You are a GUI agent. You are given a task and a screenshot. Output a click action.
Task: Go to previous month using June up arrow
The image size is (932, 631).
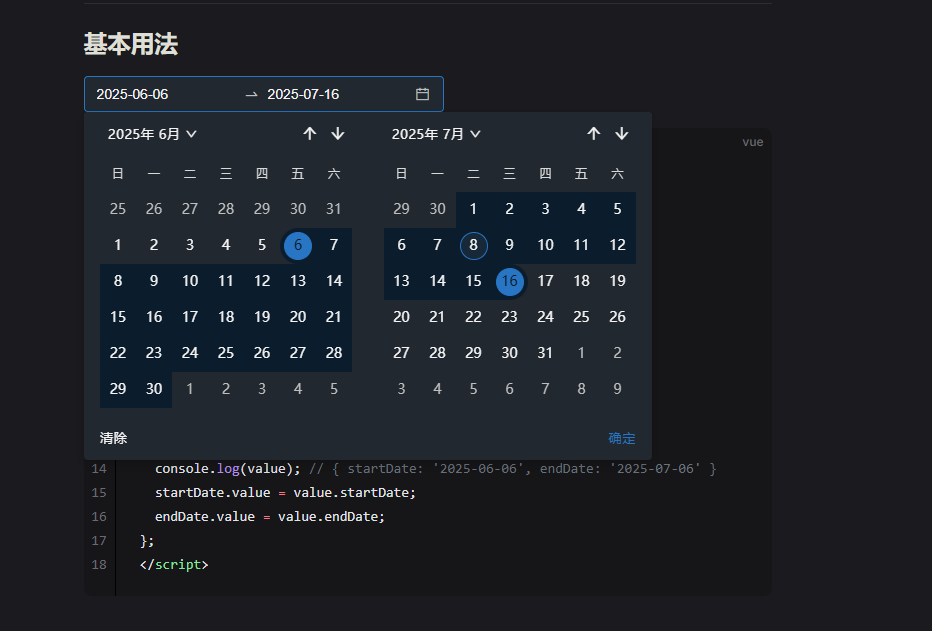[309, 134]
